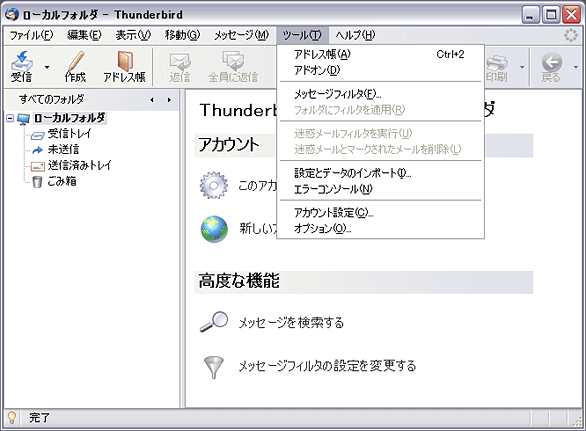Viewport: 586px width, 431px height.
Task: Click the status bar lightbulb icon
Action: (12, 418)
